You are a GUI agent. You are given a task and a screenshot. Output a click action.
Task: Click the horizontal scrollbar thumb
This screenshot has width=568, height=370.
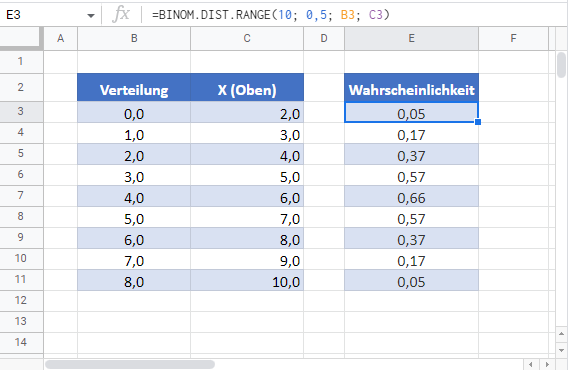(130, 364)
